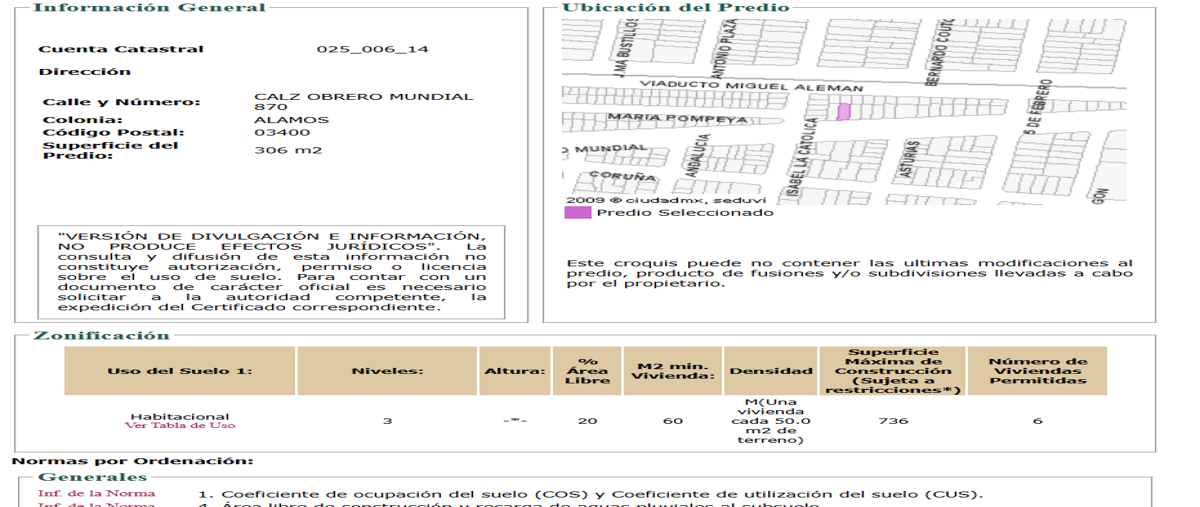
Task: Select the minimum housing value 60
Action: [672, 420]
